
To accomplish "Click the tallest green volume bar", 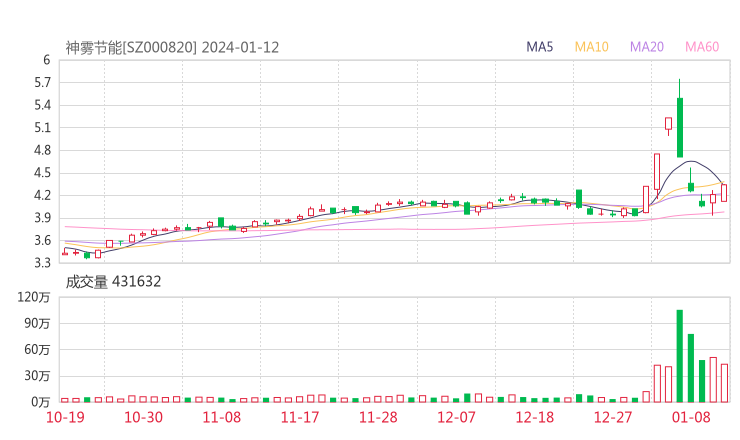I will coord(680,356).
